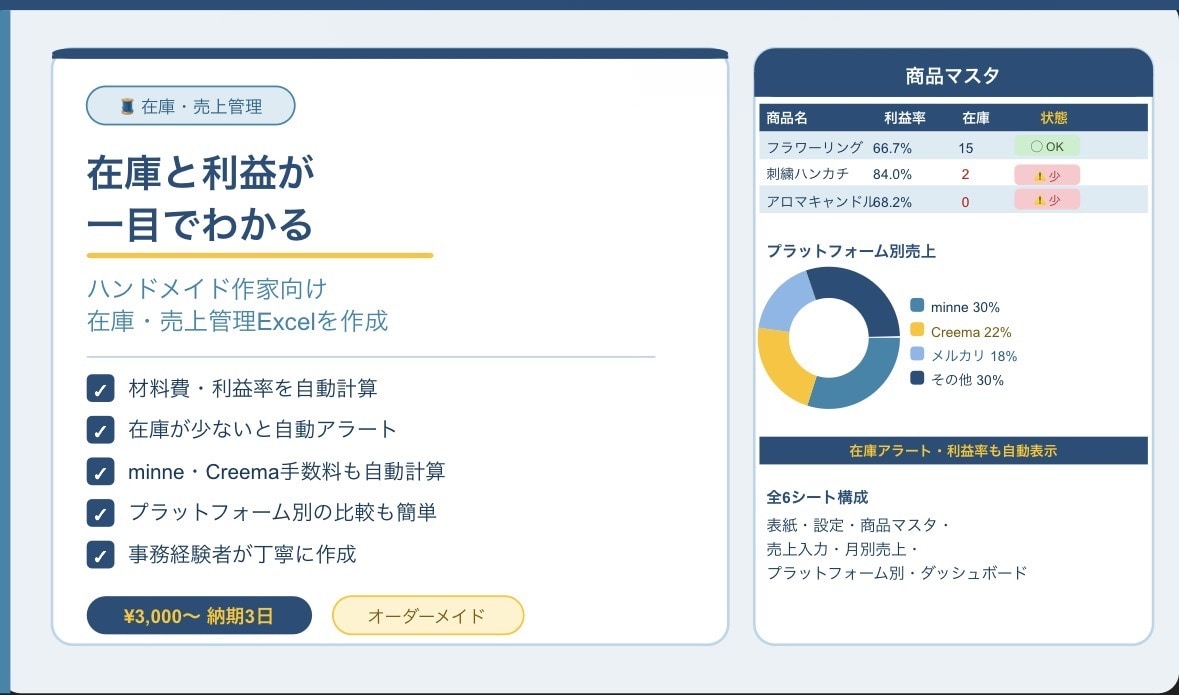The width and height of the screenshot is (1179, 695).
Task: Click the stock value 15
Action: click(x=966, y=148)
